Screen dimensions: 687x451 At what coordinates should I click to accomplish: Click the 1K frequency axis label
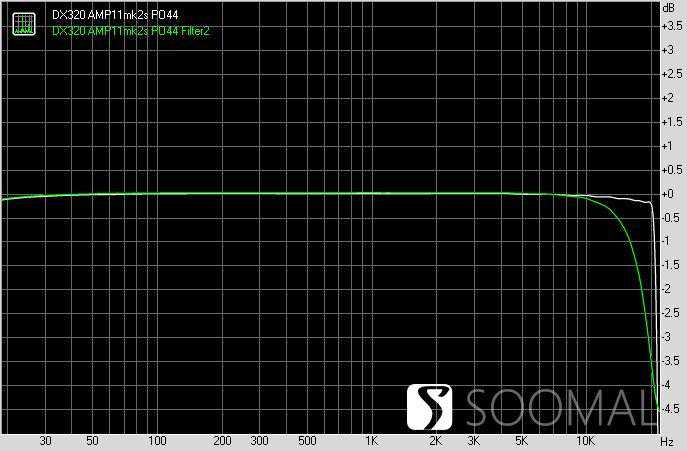(371, 441)
